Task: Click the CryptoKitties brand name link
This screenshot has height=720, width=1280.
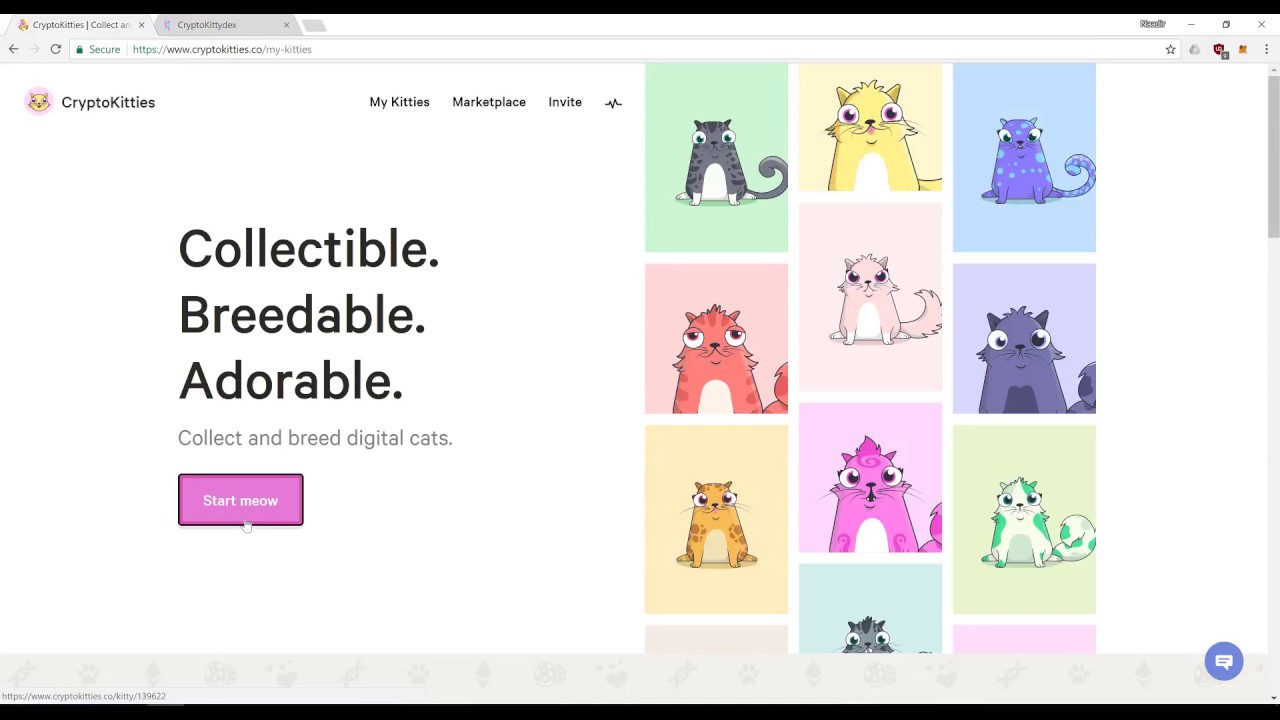Action: [x=108, y=102]
